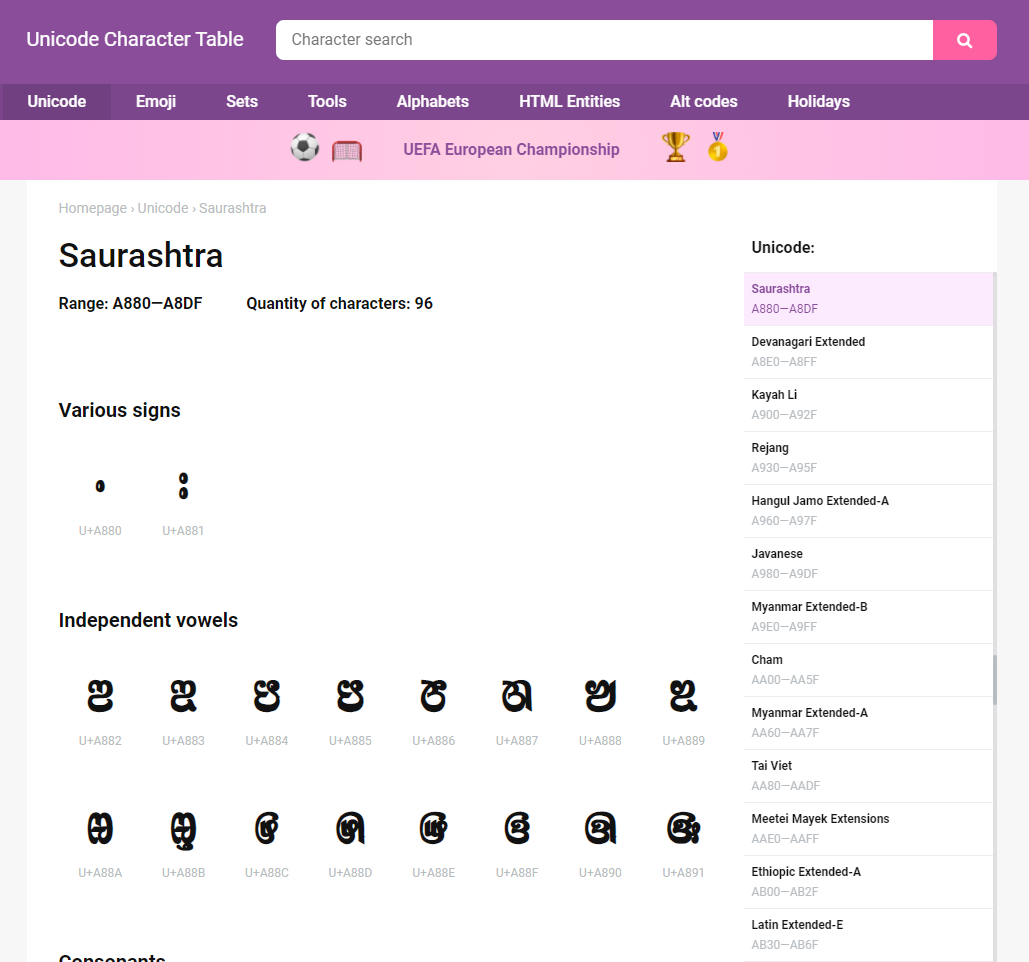Open the HTML Entities nav tab
The image size is (1029, 962).
pyautogui.click(x=569, y=102)
